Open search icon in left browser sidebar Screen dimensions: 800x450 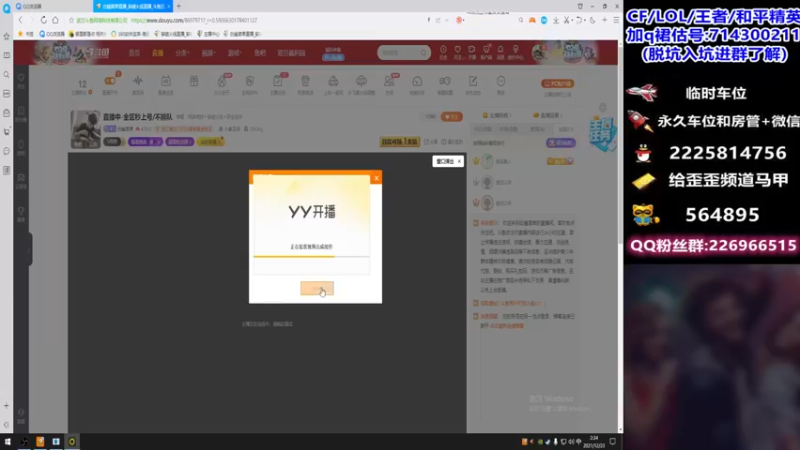pos(6,74)
